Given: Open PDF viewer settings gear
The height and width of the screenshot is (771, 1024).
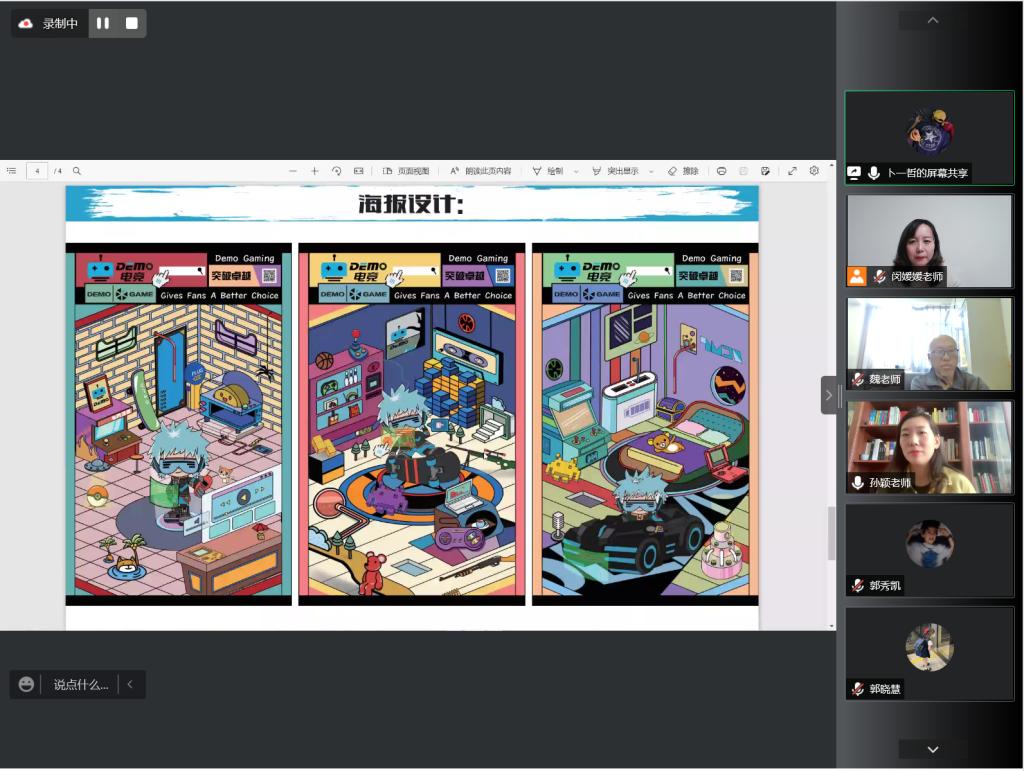Looking at the screenshot, I should [x=814, y=171].
